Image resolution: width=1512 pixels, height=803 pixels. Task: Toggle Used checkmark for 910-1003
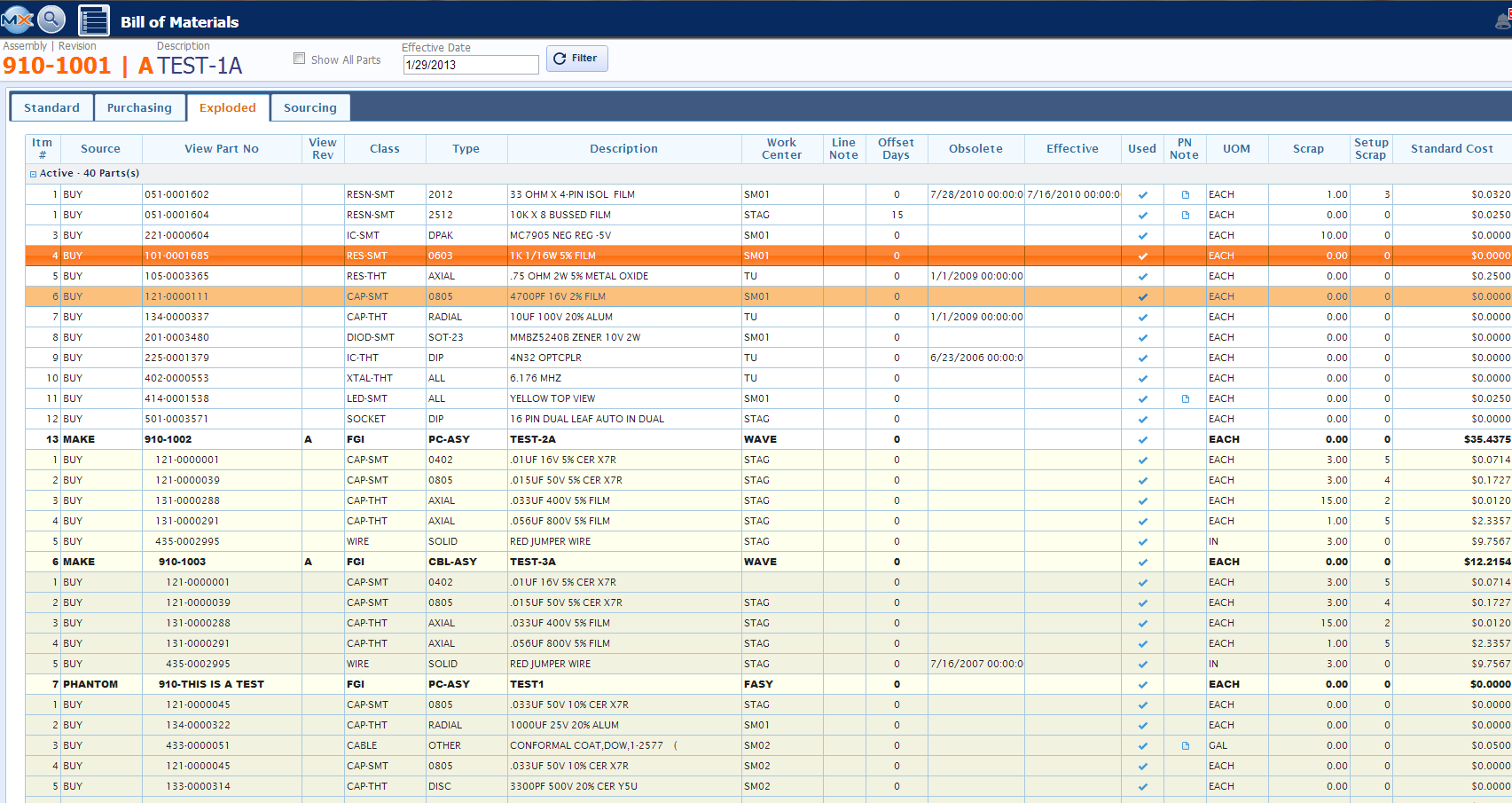1142,562
